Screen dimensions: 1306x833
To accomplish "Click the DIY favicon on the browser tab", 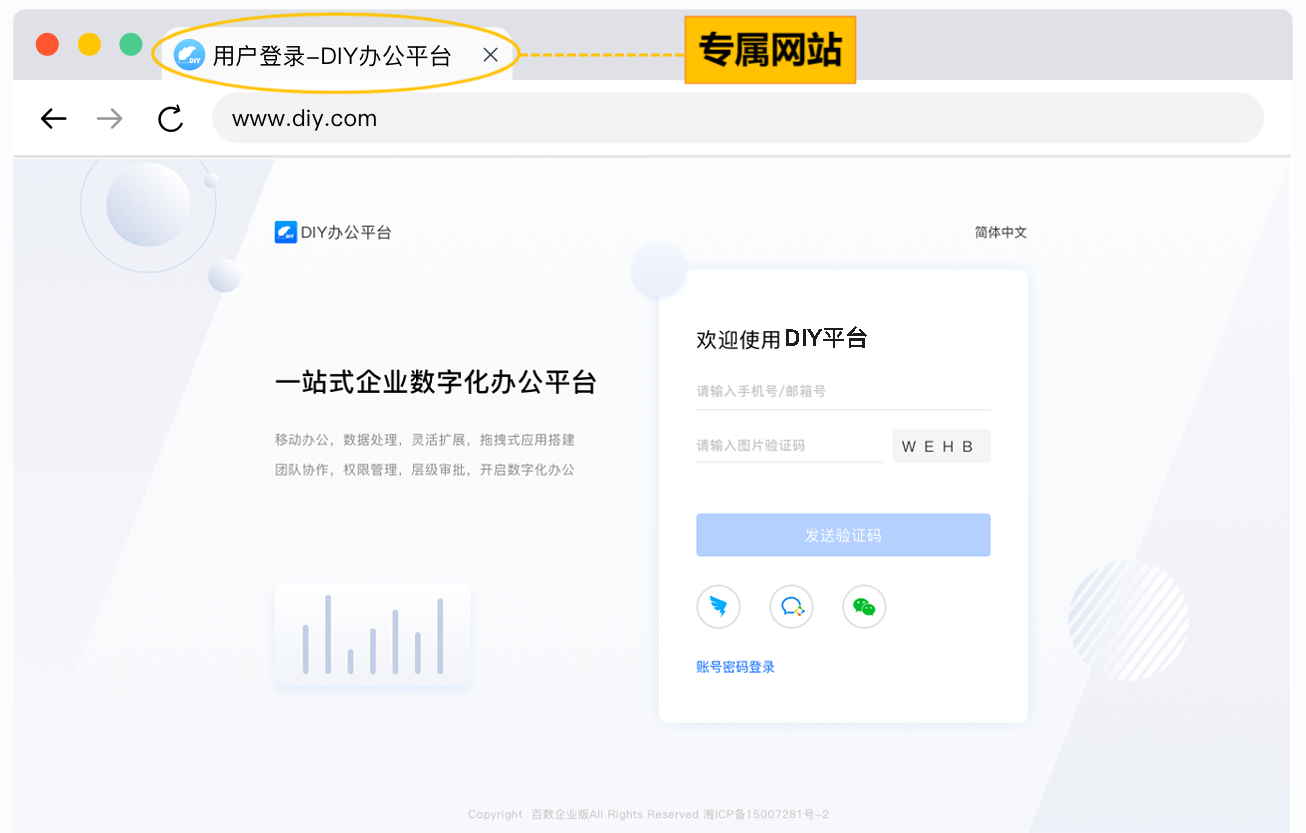I will (189, 55).
